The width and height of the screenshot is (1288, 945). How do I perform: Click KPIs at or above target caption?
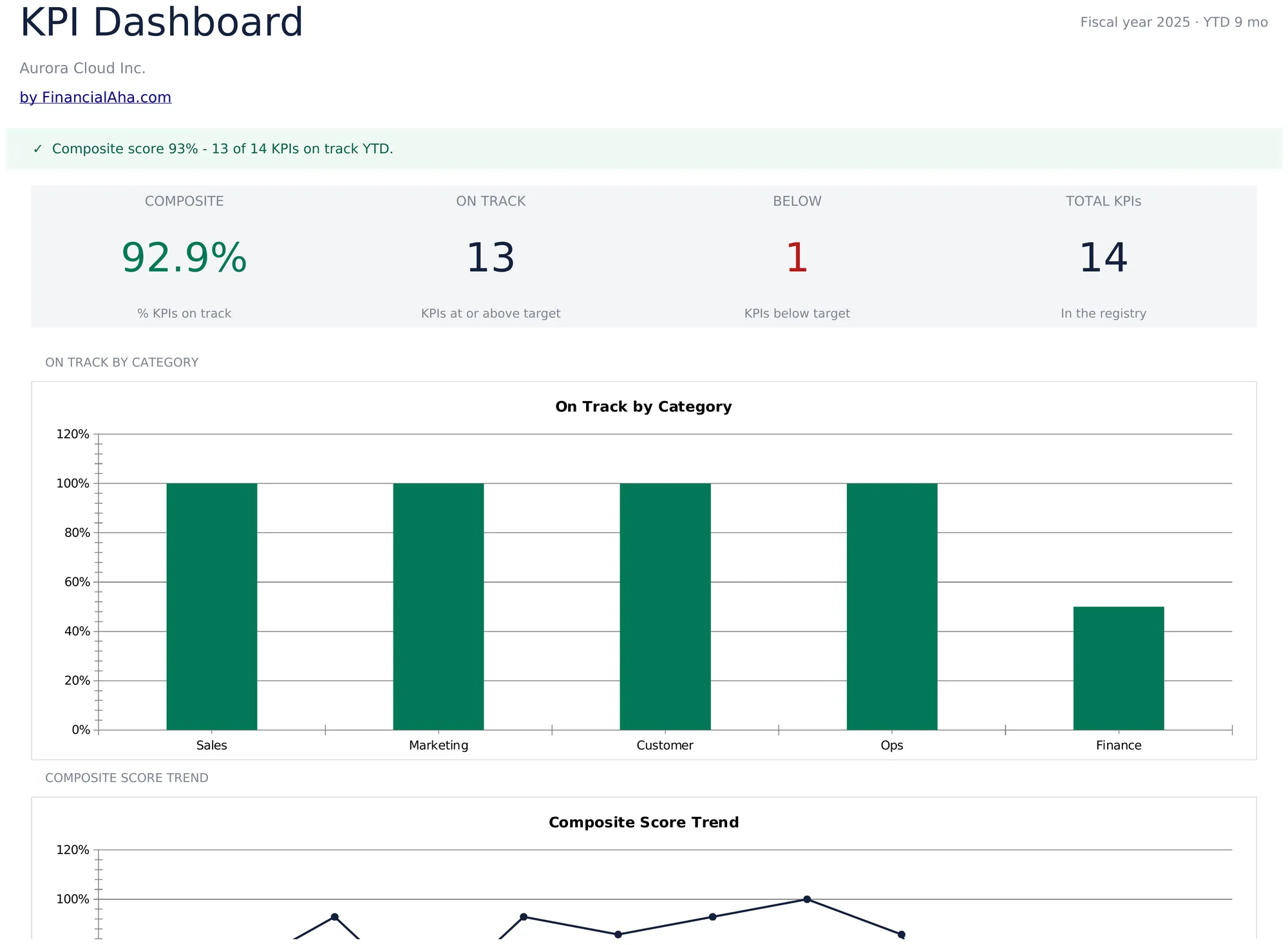(x=491, y=313)
